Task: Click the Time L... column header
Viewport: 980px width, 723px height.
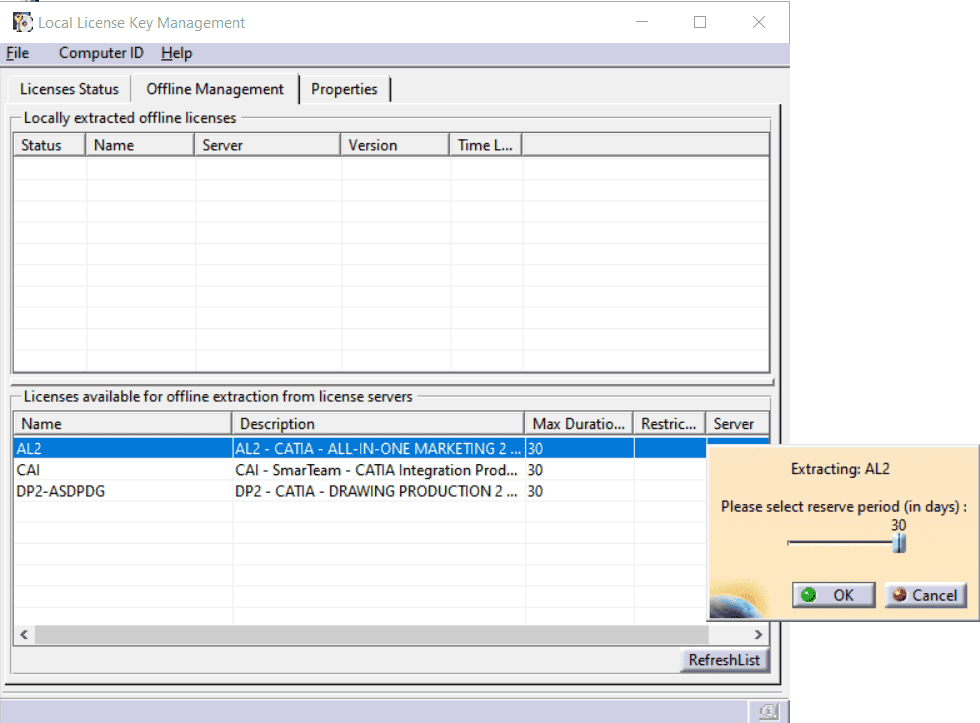Action: 486,145
